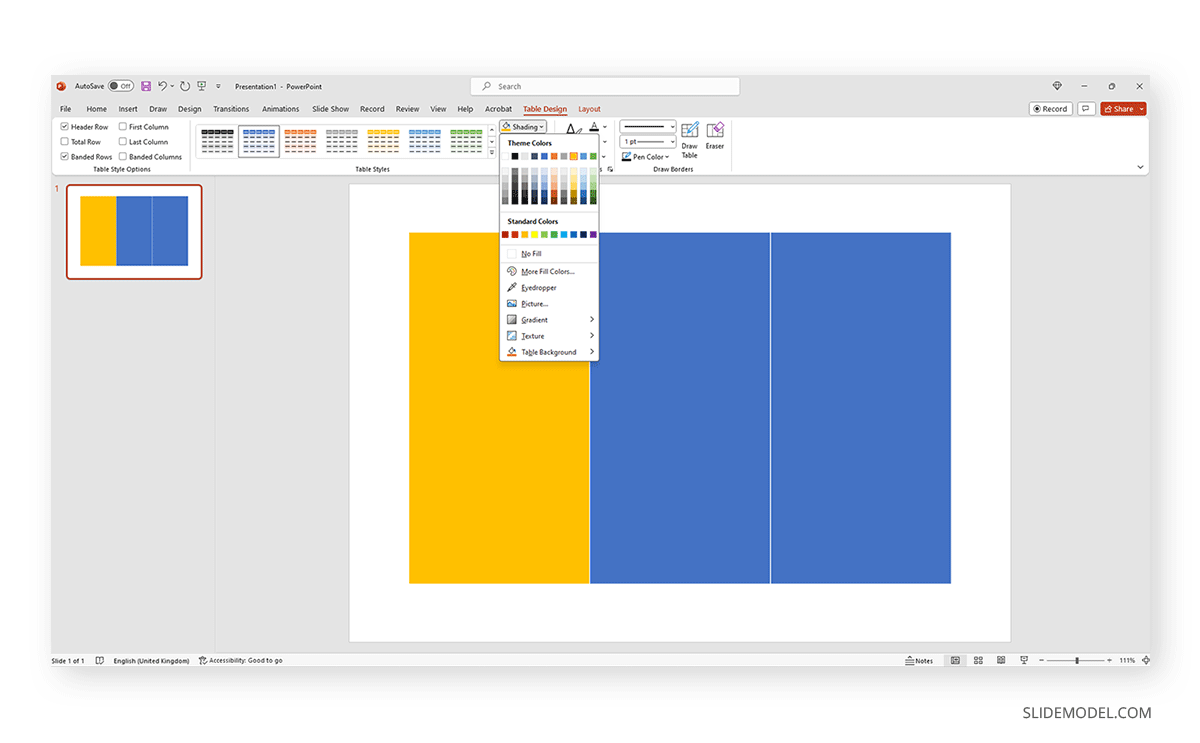Click the 111% zoom level
Viewport: 1200px width, 743px height.
[x=1127, y=661]
